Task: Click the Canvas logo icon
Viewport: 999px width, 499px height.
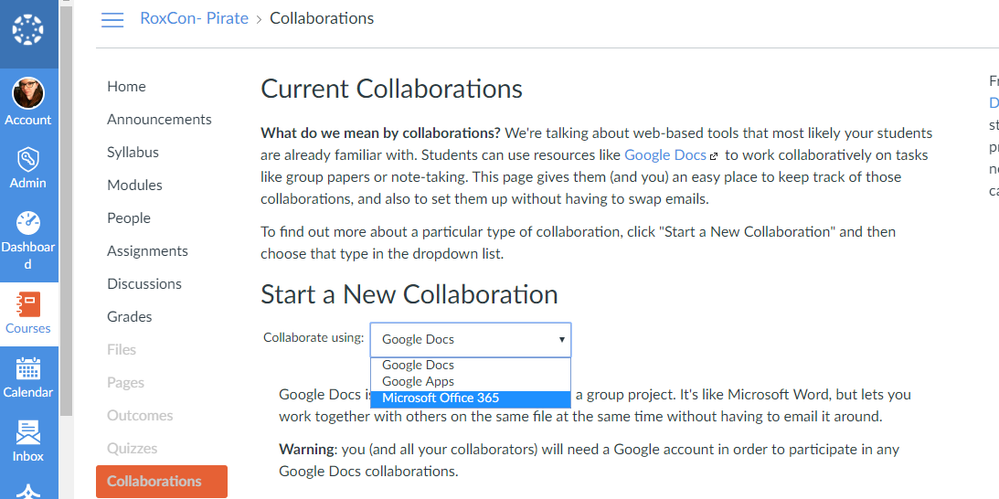Action: (x=28, y=30)
